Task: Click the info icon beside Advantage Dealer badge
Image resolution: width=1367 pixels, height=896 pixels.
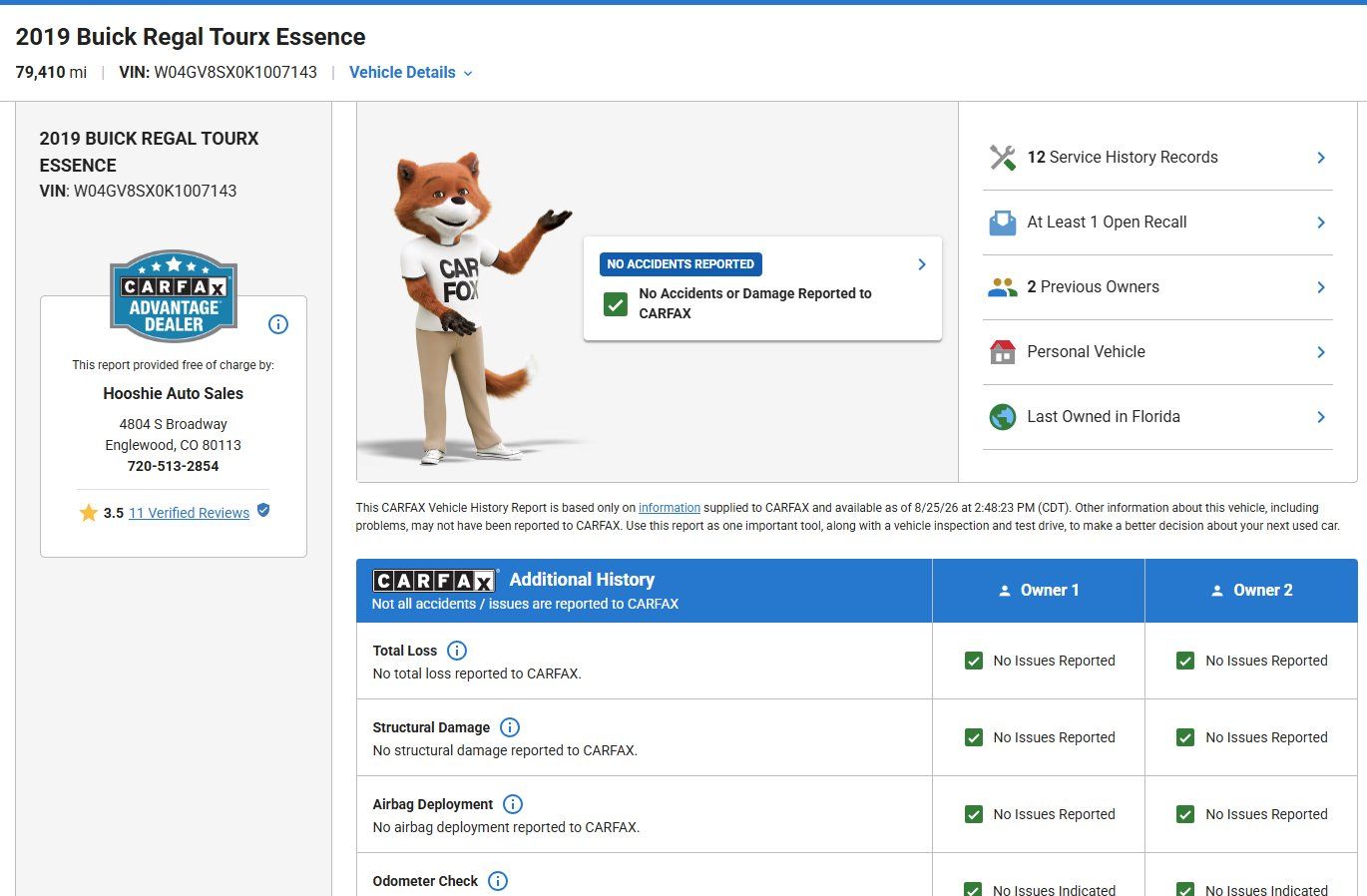Action: point(278,324)
